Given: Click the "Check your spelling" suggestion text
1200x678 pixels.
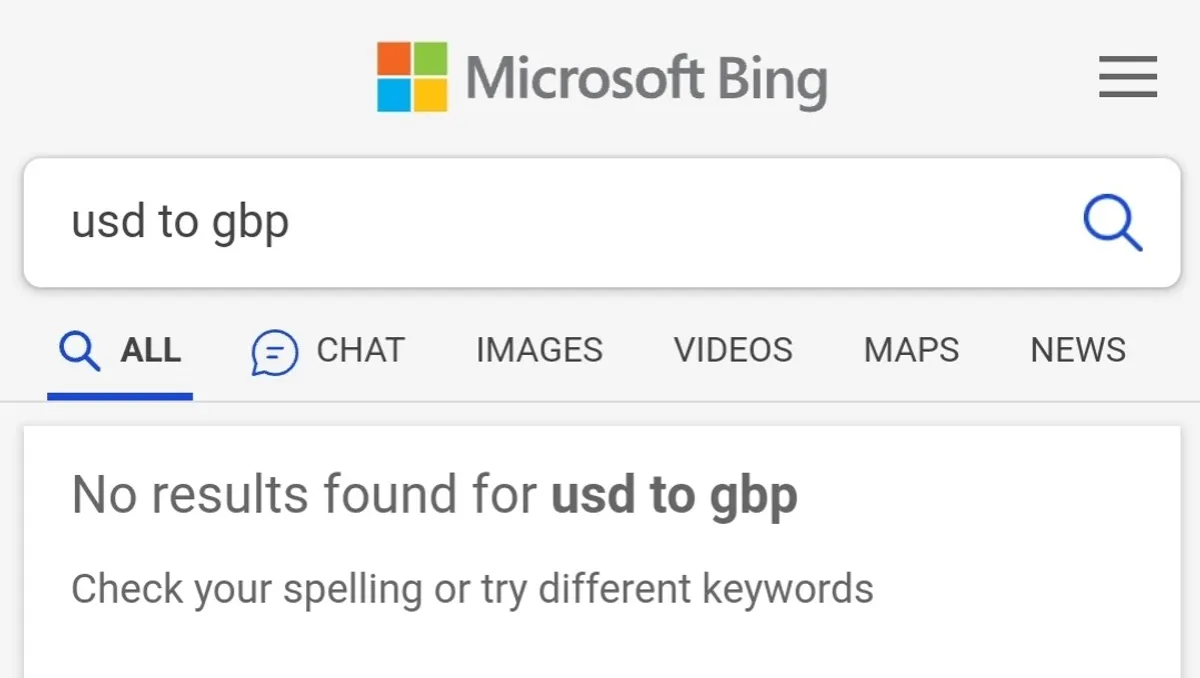Looking at the screenshot, I should coord(472,589).
